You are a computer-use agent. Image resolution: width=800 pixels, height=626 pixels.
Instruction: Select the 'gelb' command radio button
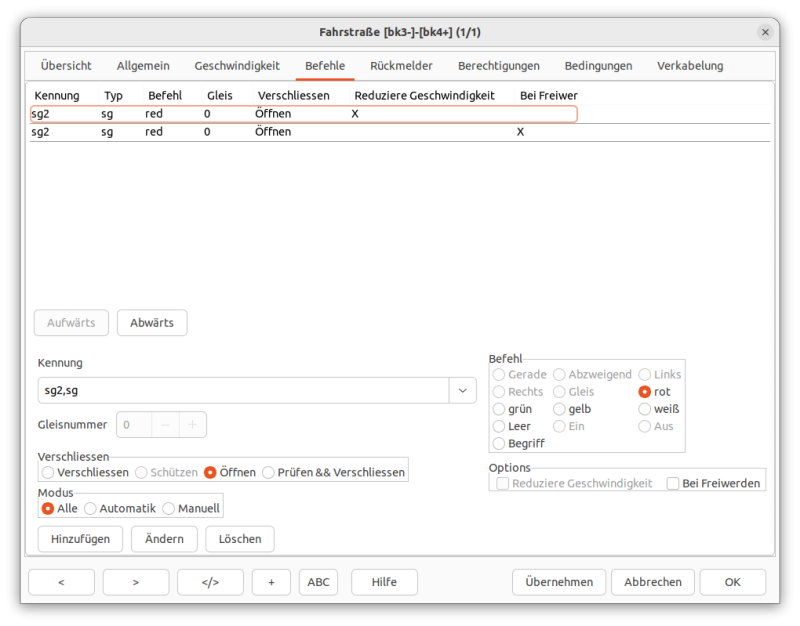coord(559,409)
